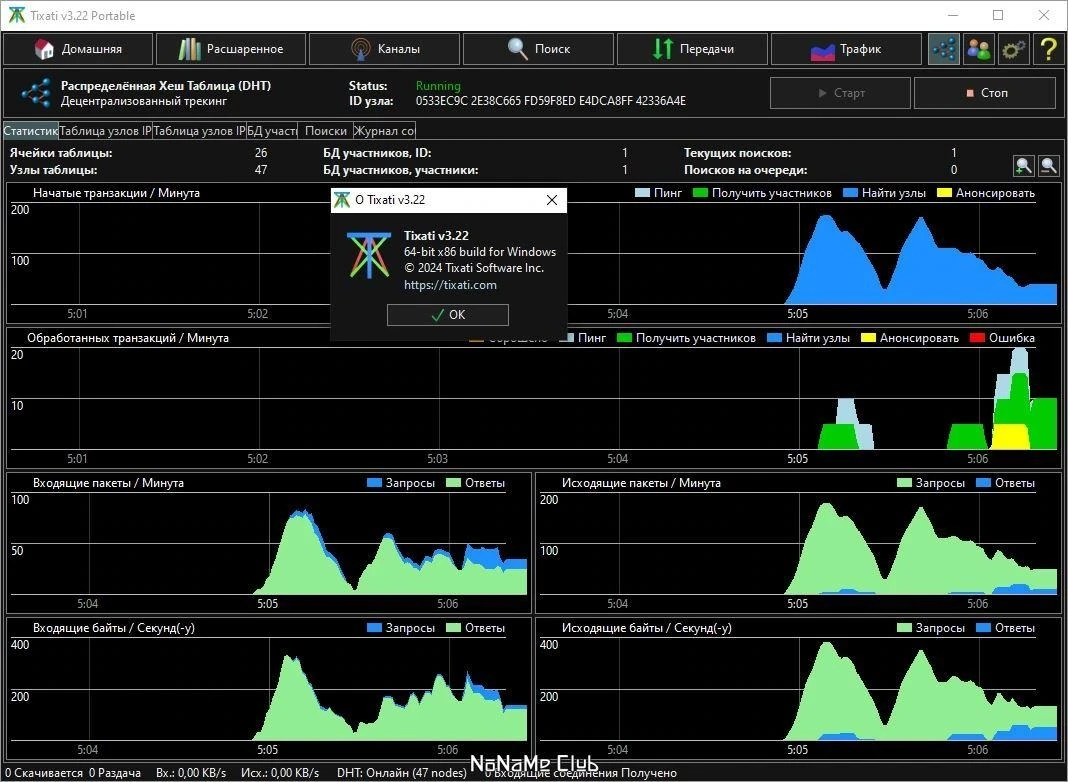Viewport: 1068px width, 782px height.
Task: Zoom out graphs with magnifier minus icon
Action: (x=1049, y=166)
